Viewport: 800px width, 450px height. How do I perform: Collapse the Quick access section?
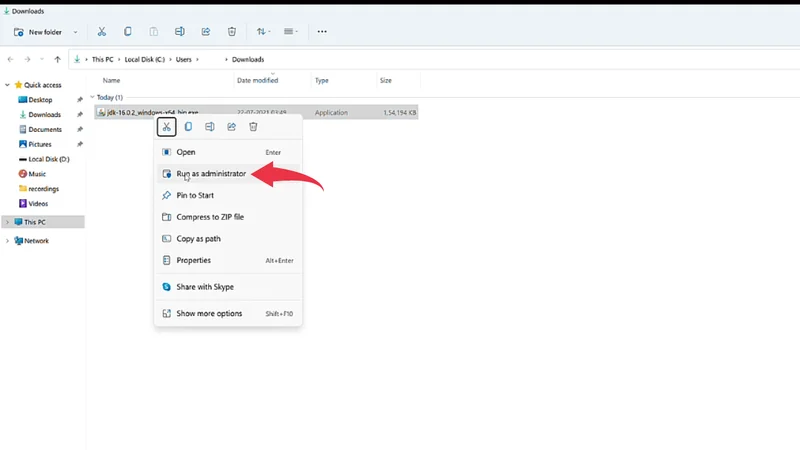[x=7, y=85]
